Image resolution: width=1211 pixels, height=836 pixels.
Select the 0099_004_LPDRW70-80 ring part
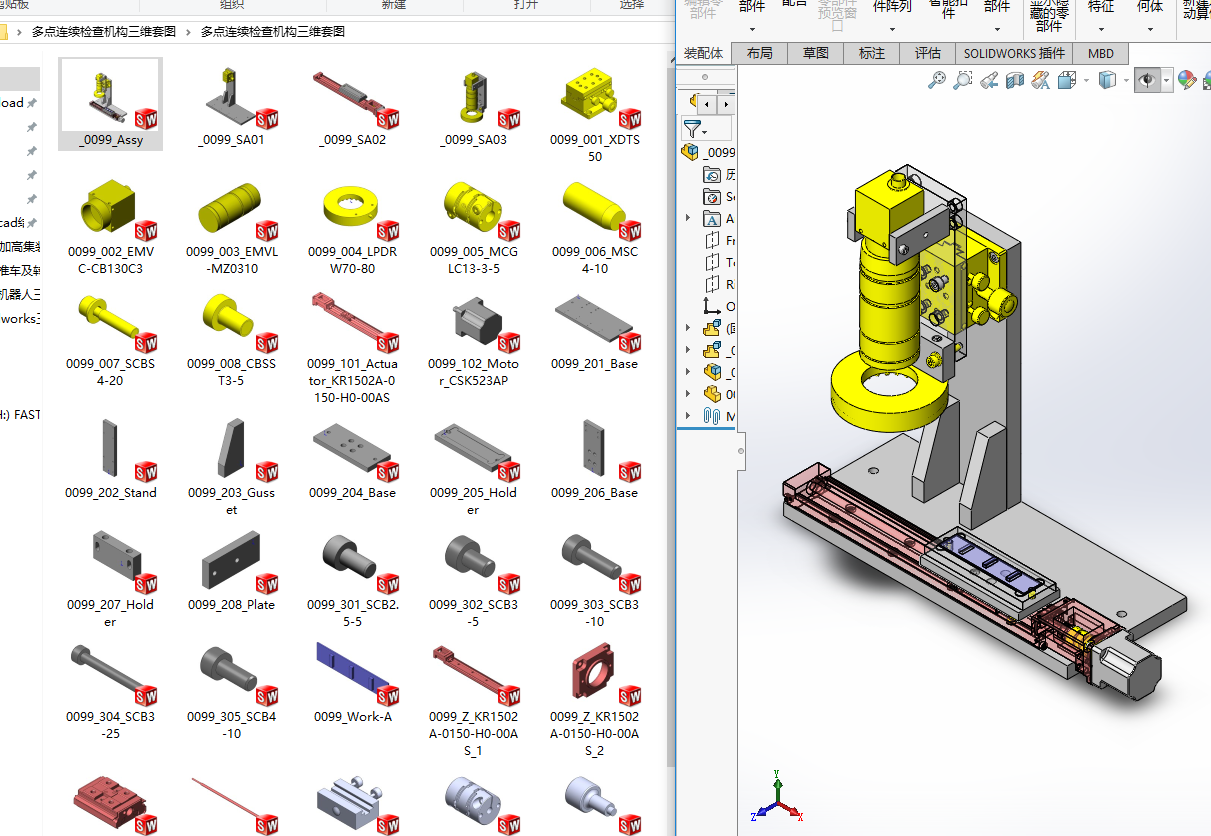[x=352, y=225]
